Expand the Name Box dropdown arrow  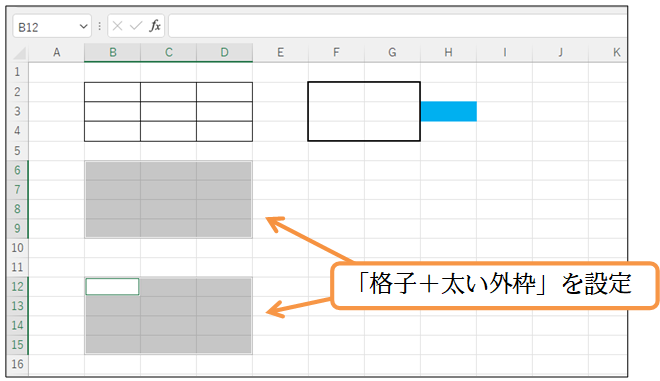tap(83, 27)
